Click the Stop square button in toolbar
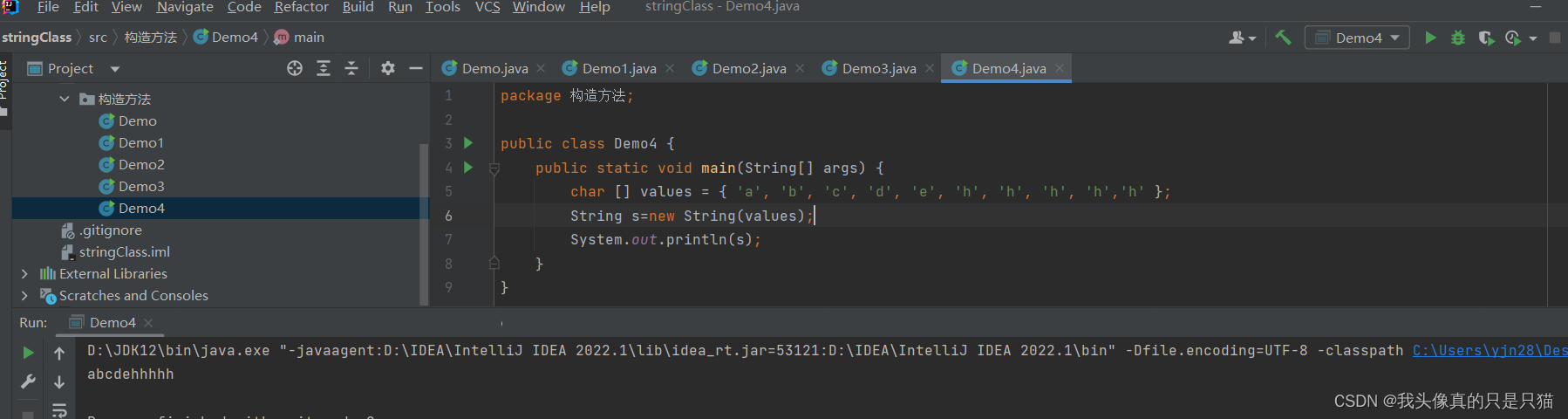The height and width of the screenshot is (419, 1568). (1555, 38)
